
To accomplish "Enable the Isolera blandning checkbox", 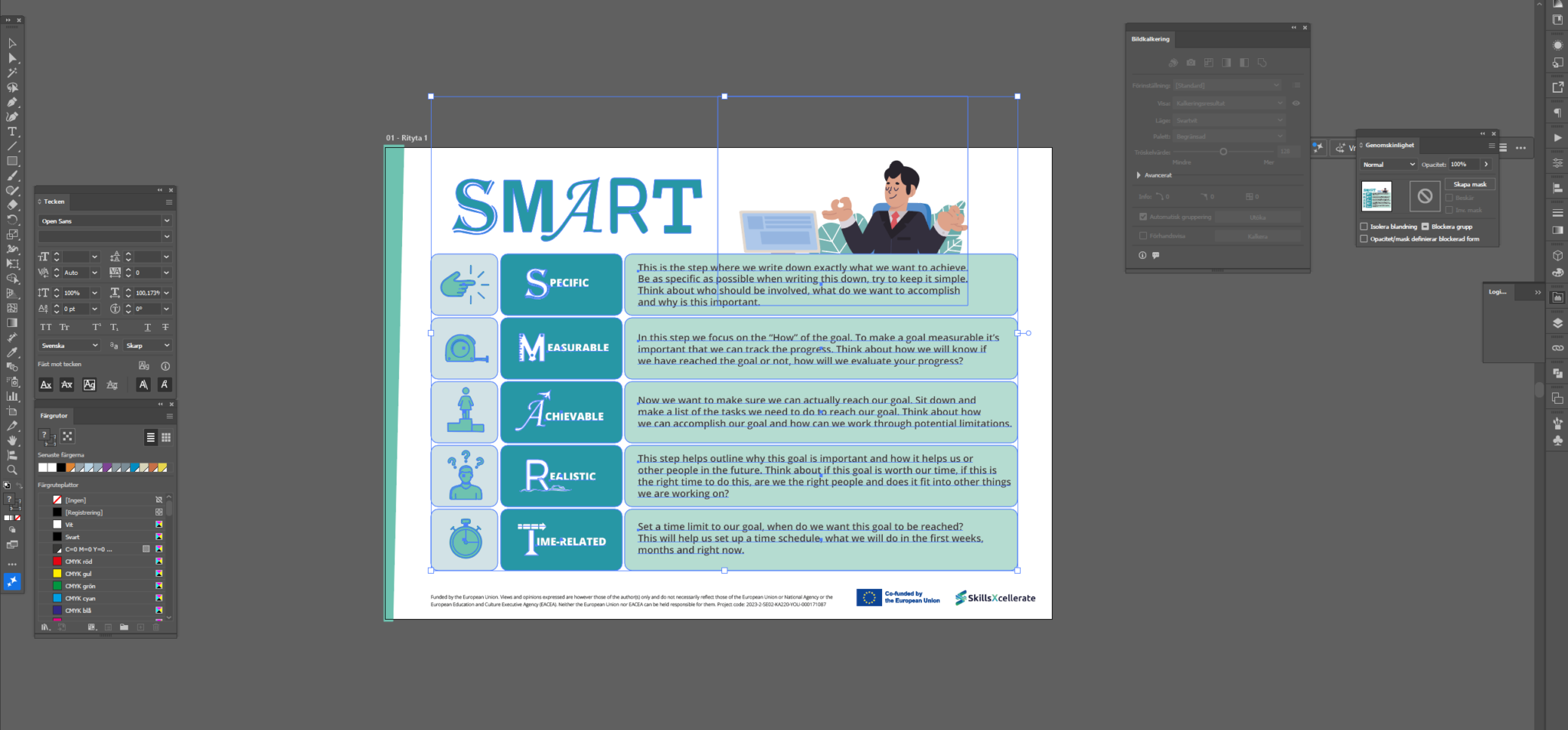I will click(1364, 227).
